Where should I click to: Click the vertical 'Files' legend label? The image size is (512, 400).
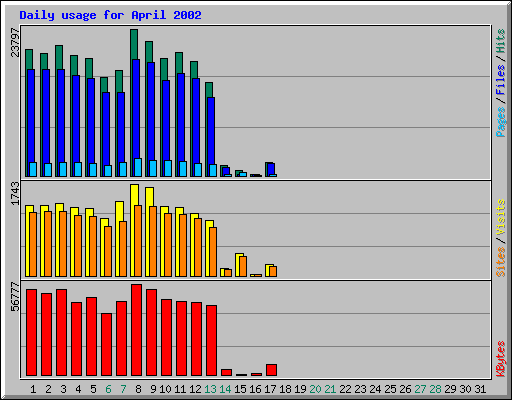pyautogui.click(x=500, y=79)
